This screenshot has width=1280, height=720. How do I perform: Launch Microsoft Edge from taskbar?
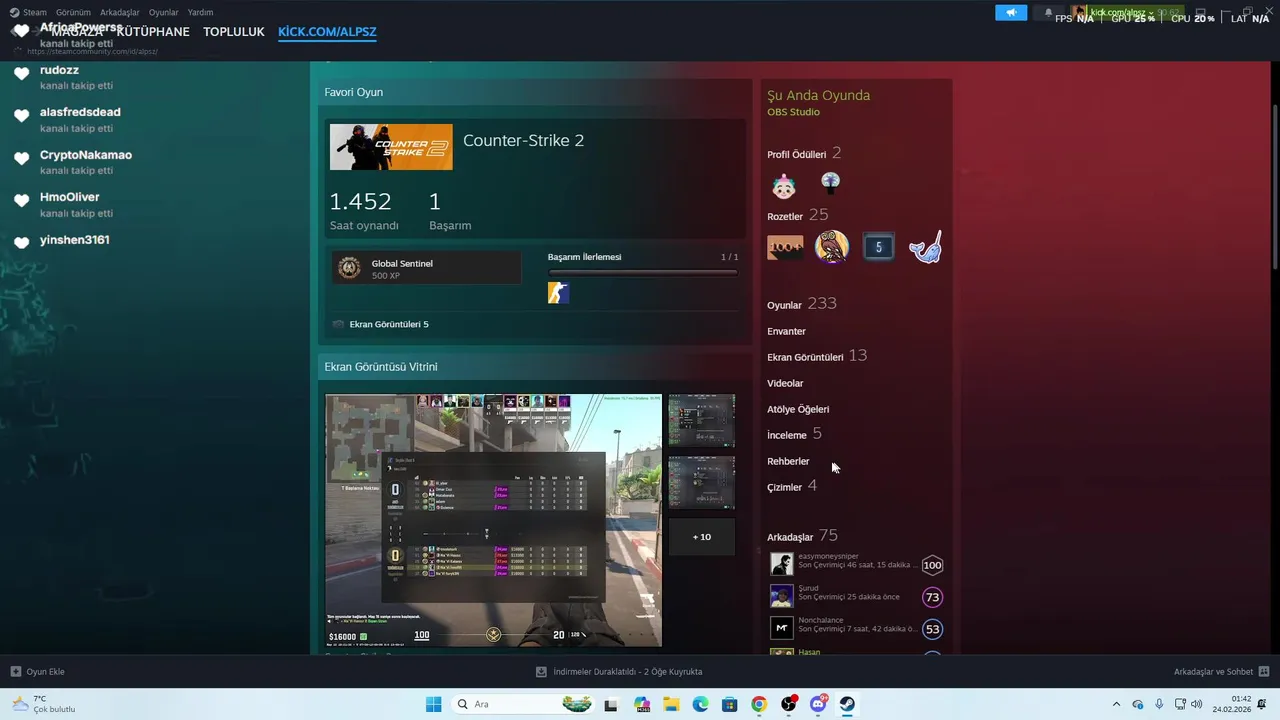coord(700,704)
